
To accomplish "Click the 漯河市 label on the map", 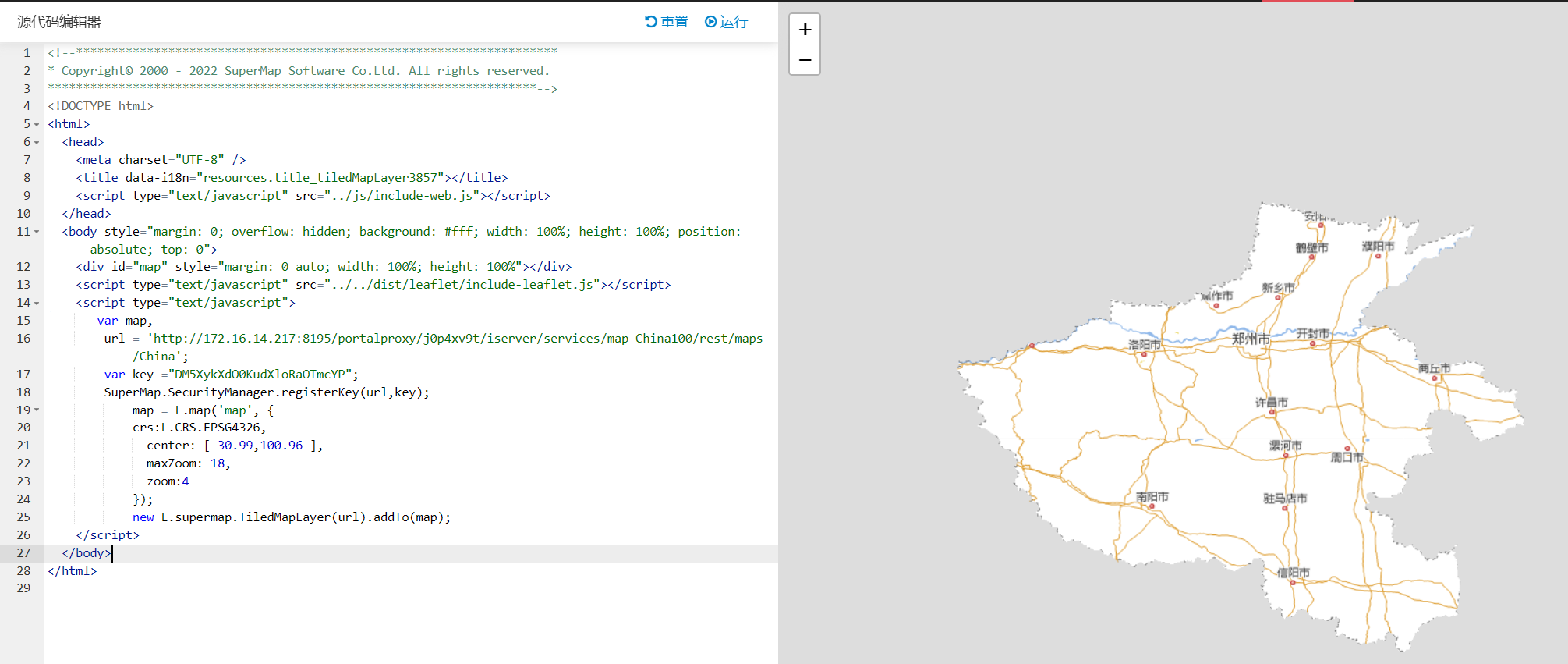I will 1285,446.
